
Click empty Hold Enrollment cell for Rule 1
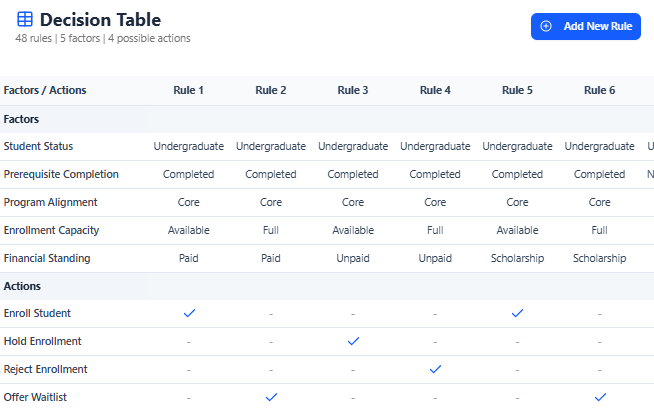tap(189, 341)
